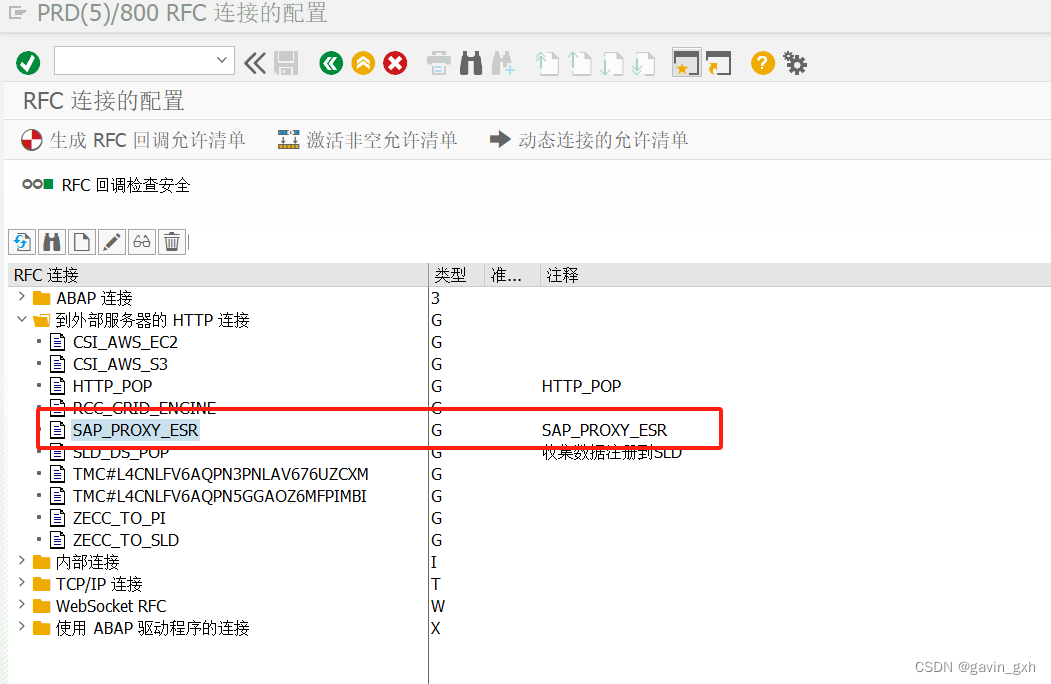Confirm with the green checkmark icon
Image resolution: width=1051 pixels, height=684 pixels.
coord(27,62)
